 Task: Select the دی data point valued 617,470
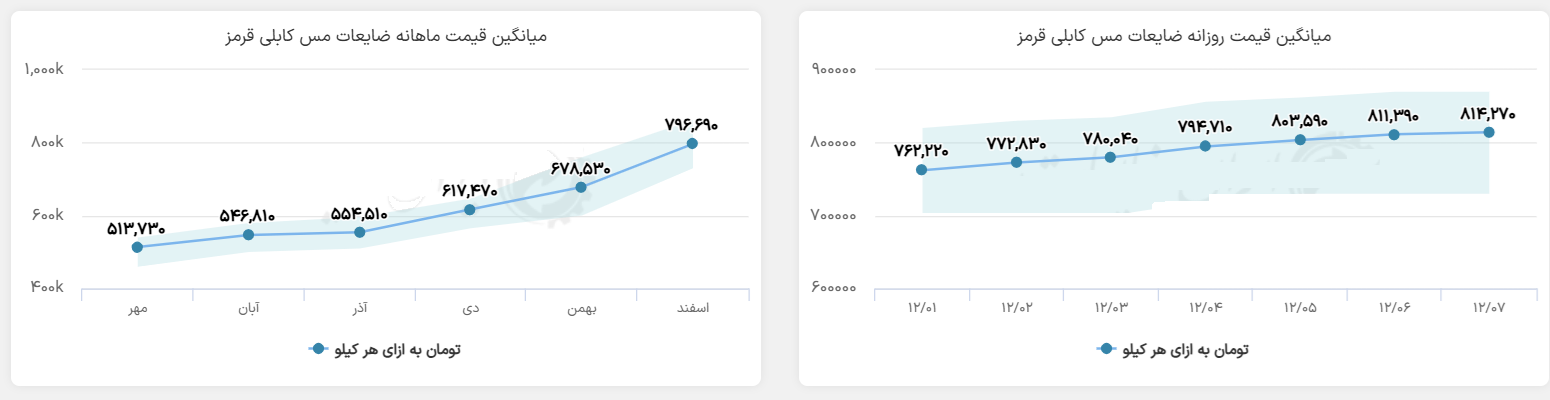pyautogui.click(x=470, y=209)
